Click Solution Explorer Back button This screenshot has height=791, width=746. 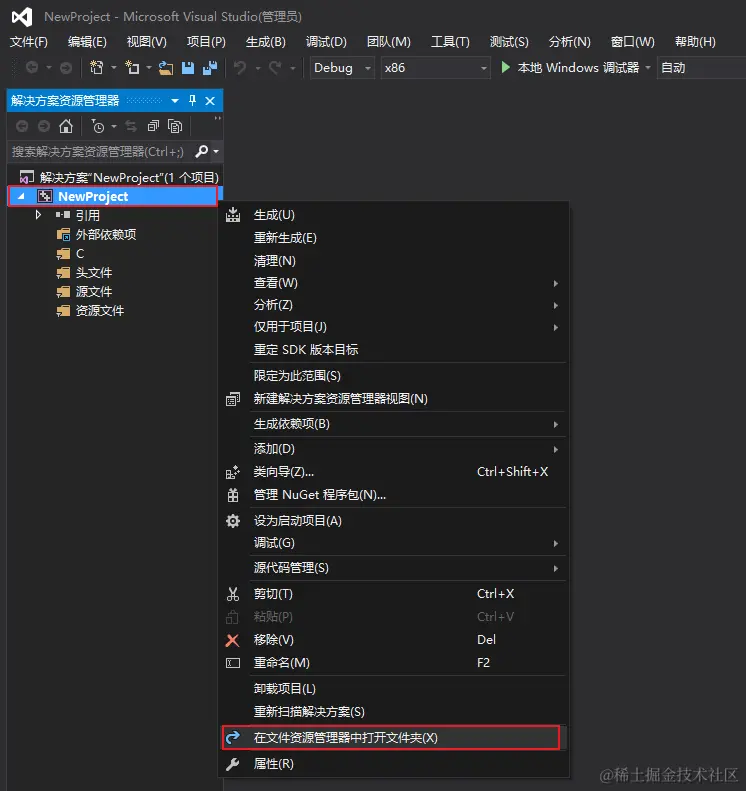click(22, 126)
